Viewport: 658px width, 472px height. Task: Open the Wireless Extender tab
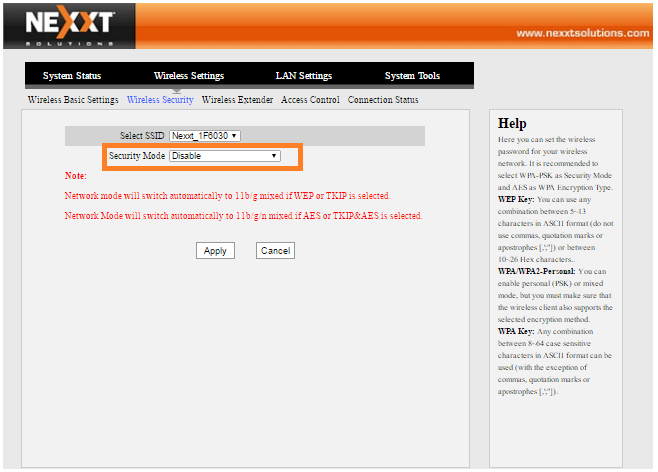(x=238, y=100)
